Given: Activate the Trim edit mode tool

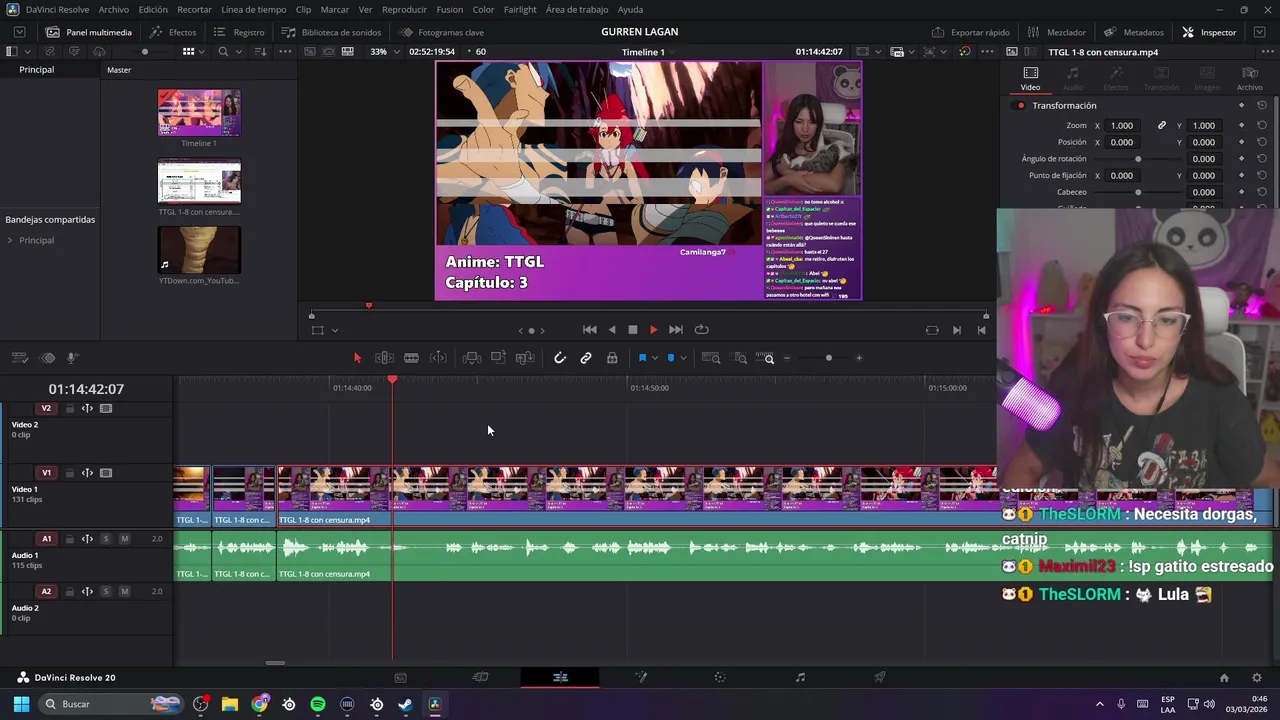Looking at the screenshot, I should (x=384, y=358).
